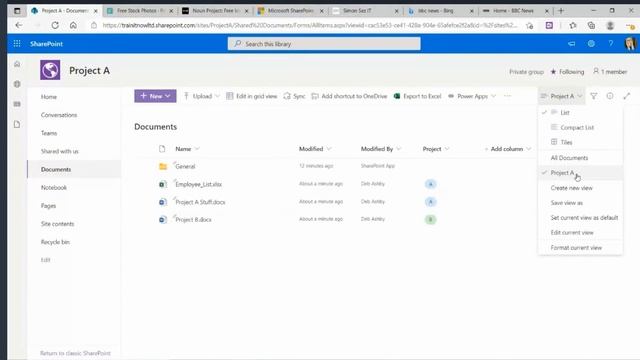Click the expand content arrow icon
Screen dimensions: 640x360
[627, 96]
